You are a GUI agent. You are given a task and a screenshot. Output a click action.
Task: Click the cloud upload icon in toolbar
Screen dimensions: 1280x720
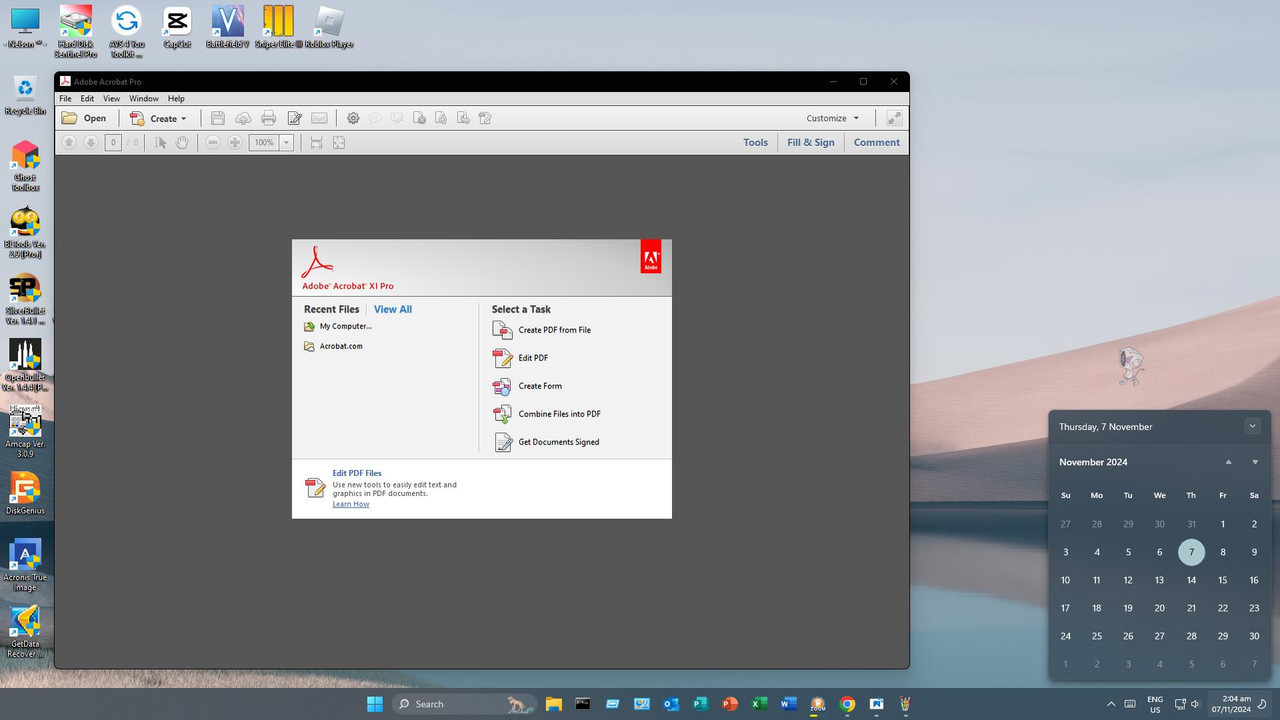[x=243, y=118]
